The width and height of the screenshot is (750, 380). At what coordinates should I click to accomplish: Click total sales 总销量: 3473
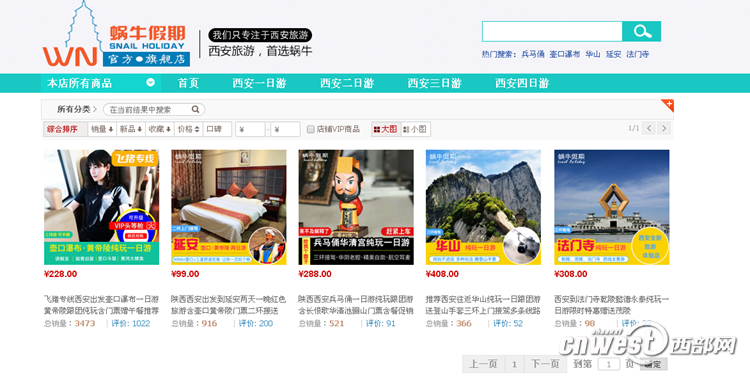click(70, 324)
